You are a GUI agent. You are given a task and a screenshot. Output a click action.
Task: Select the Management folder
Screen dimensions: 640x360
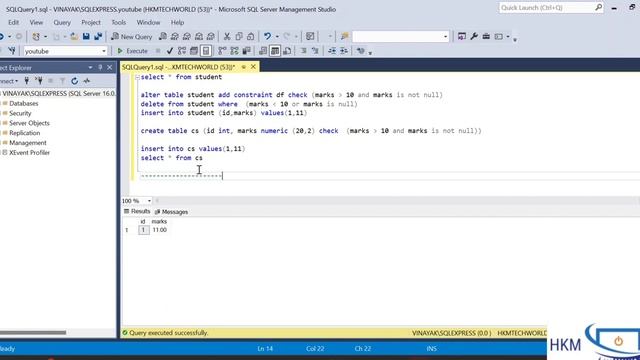pyautogui.click(x=28, y=143)
